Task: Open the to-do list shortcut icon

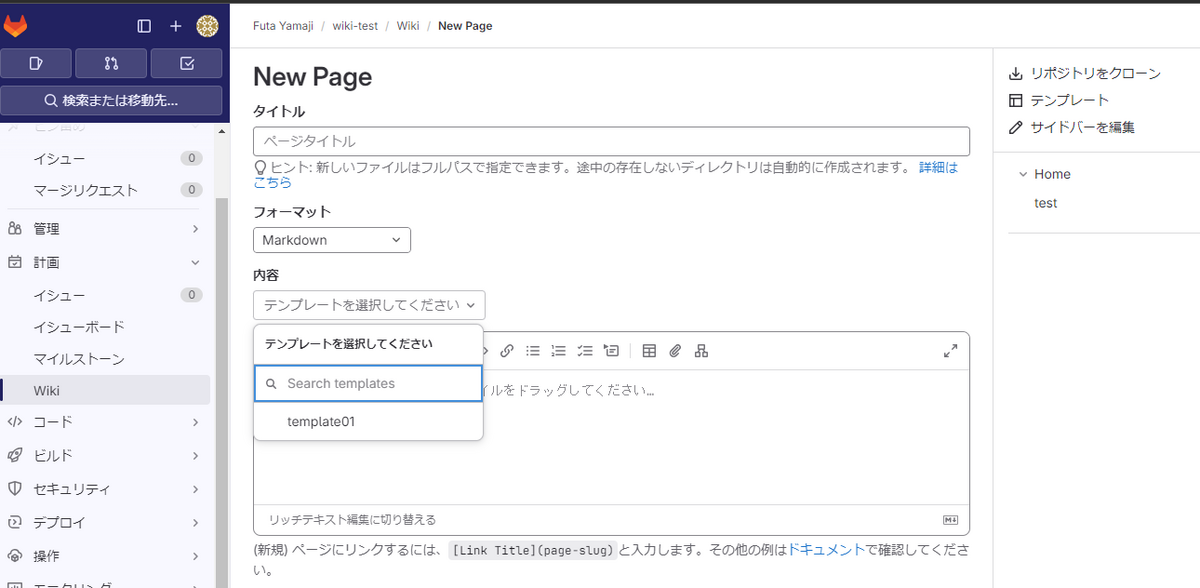Action: [x=186, y=63]
